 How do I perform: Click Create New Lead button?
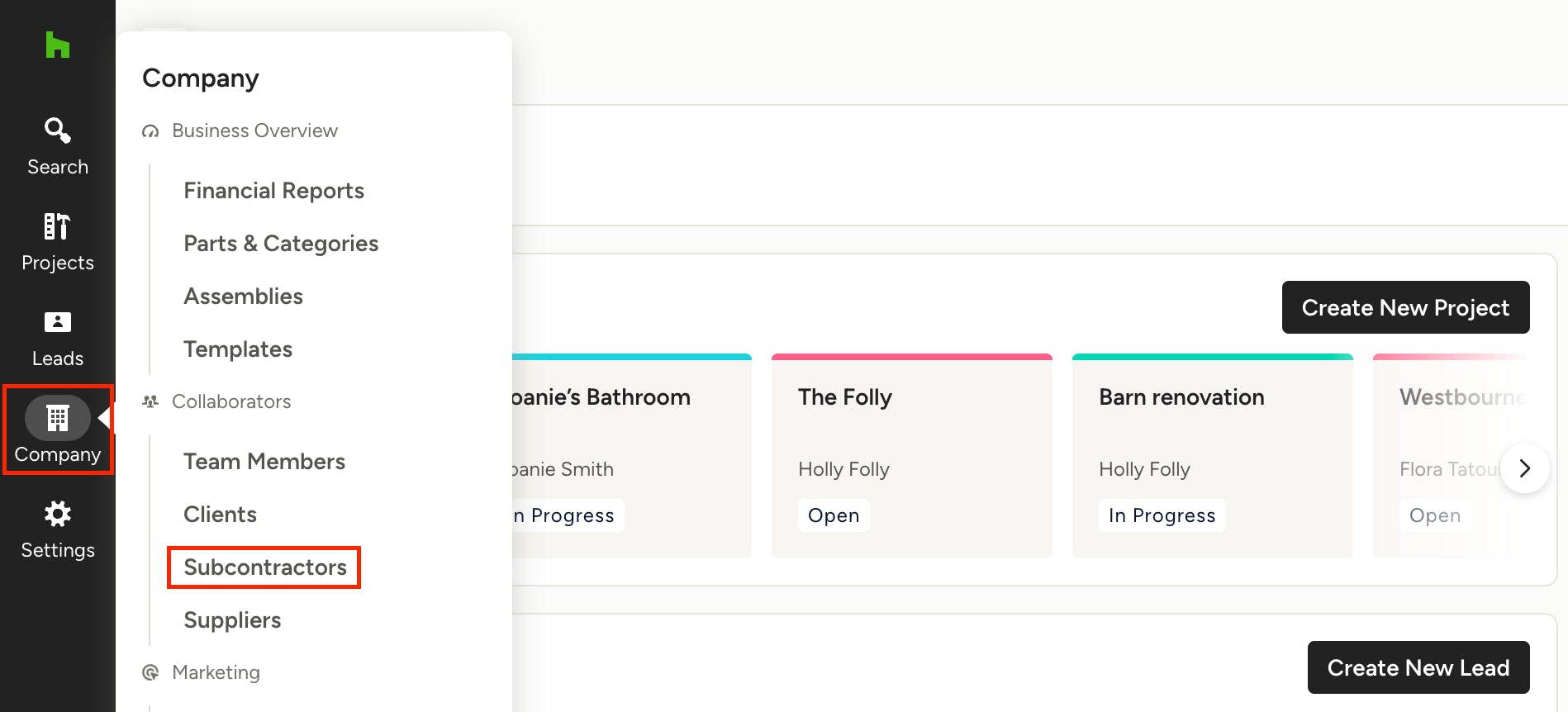1418,667
